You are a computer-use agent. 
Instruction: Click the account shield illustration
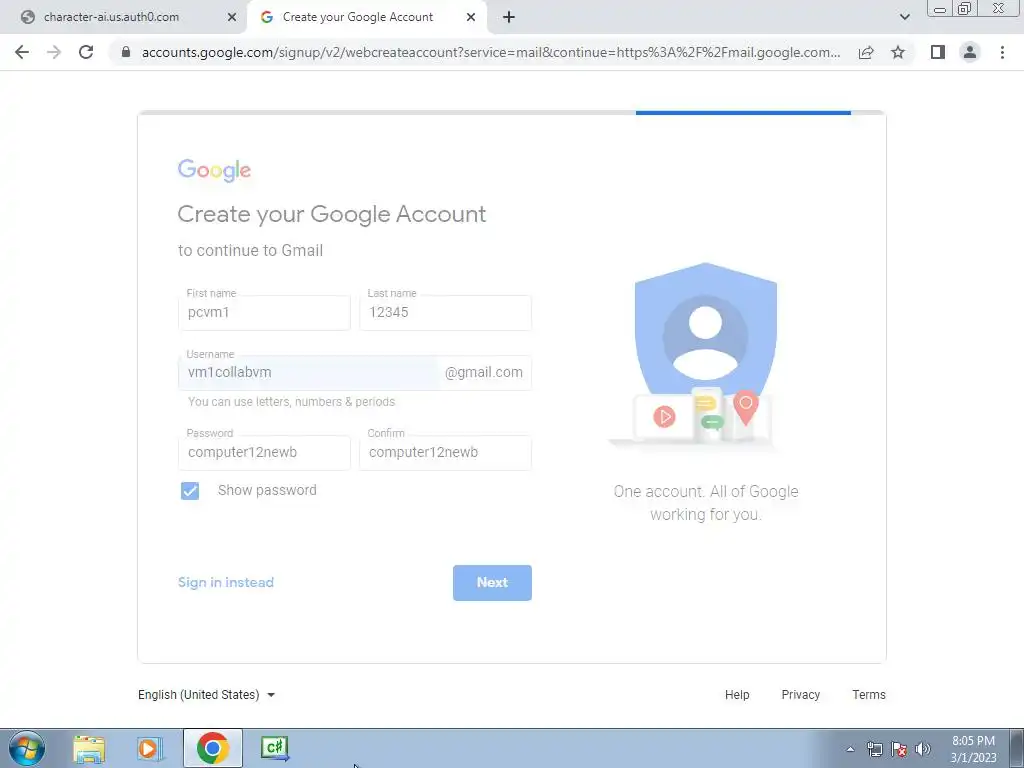(705, 355)
